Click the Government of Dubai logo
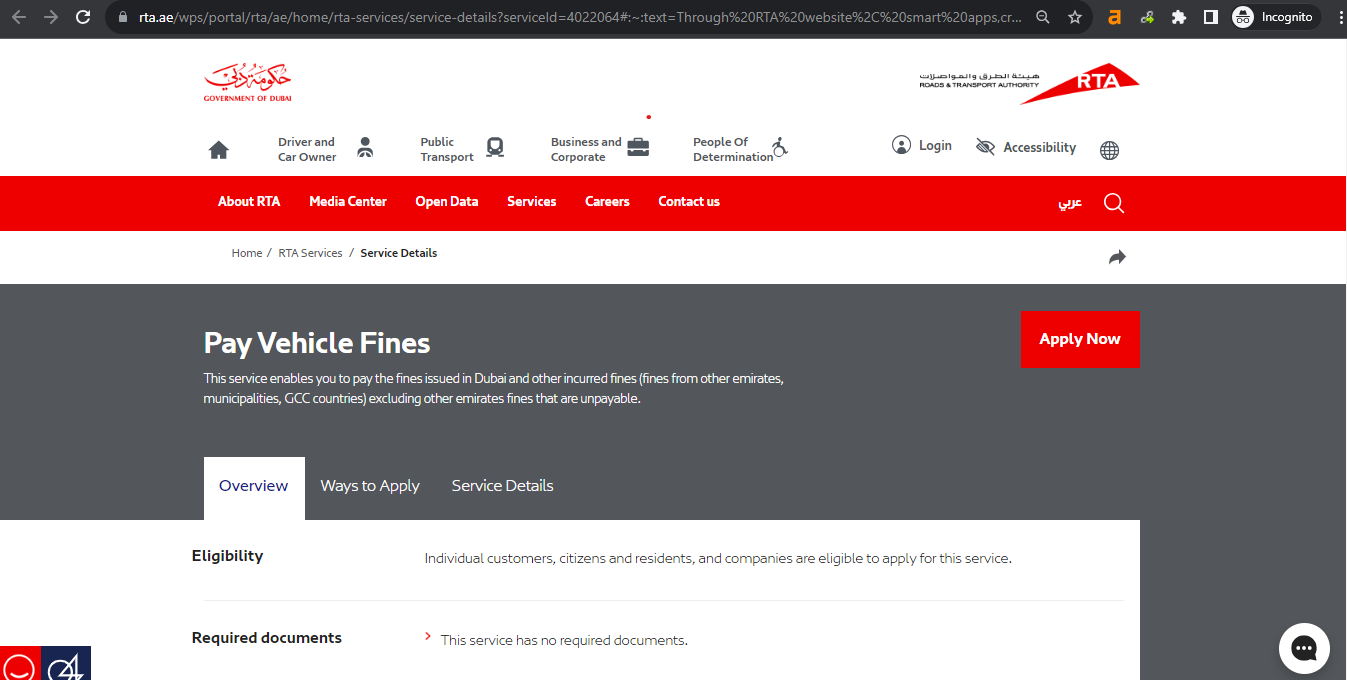Image resolution: width=1347 pixels, height=680 pixels. [x=247, y=83]
